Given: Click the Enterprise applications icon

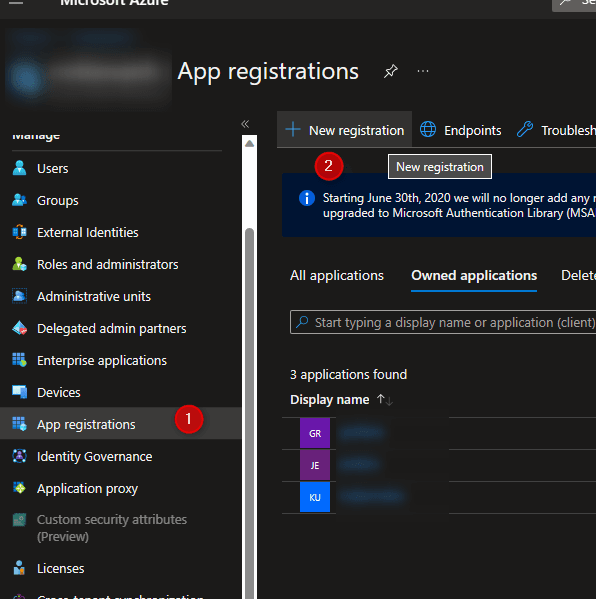Looking at the screenshot, I should [19, 360].
